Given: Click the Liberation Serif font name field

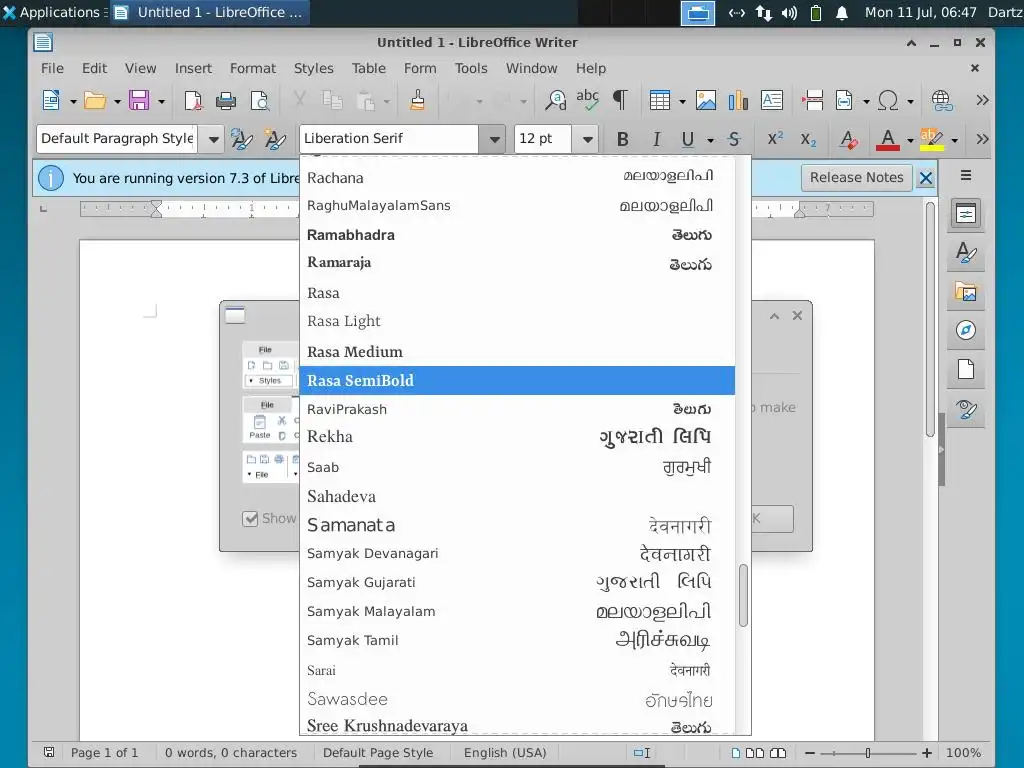Looking at the screenshot, I should [x=389, y=138].
